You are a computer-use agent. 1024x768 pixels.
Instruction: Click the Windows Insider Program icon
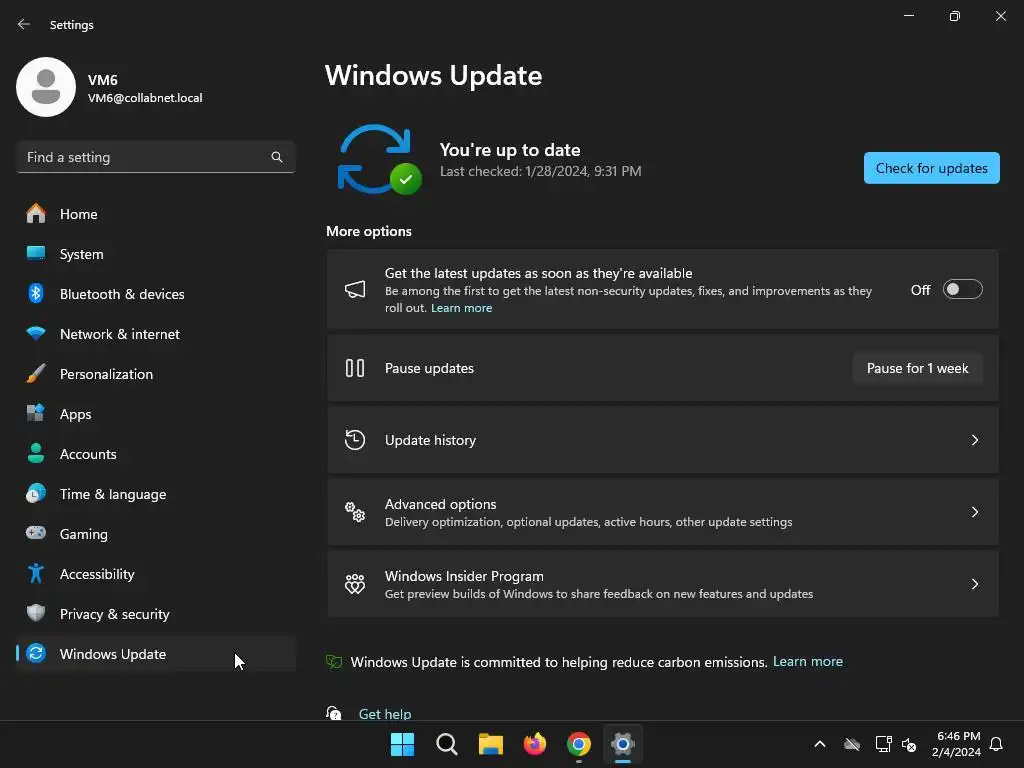(x=355, y=584)
